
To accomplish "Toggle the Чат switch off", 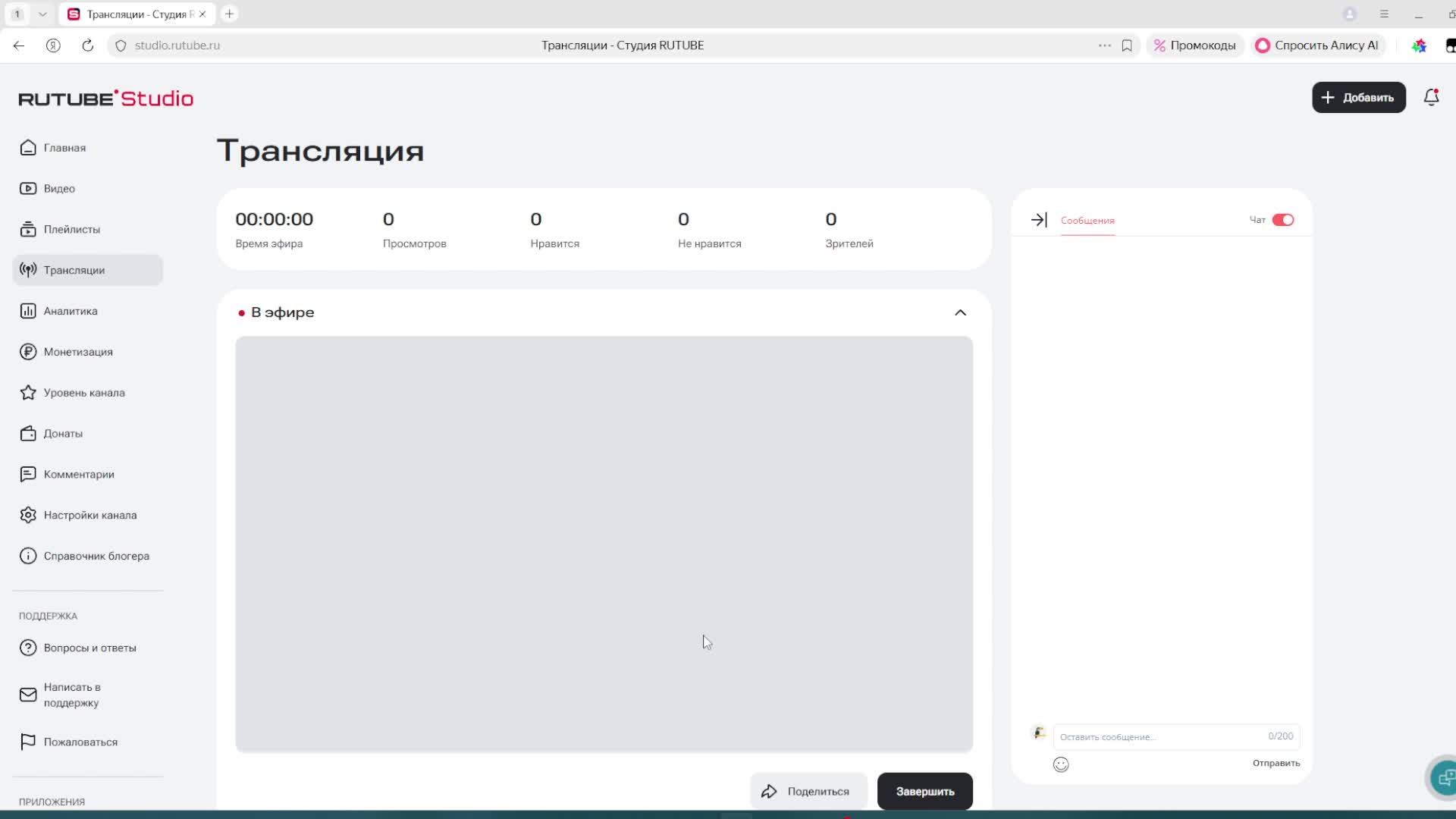I will click(1283, 220).
